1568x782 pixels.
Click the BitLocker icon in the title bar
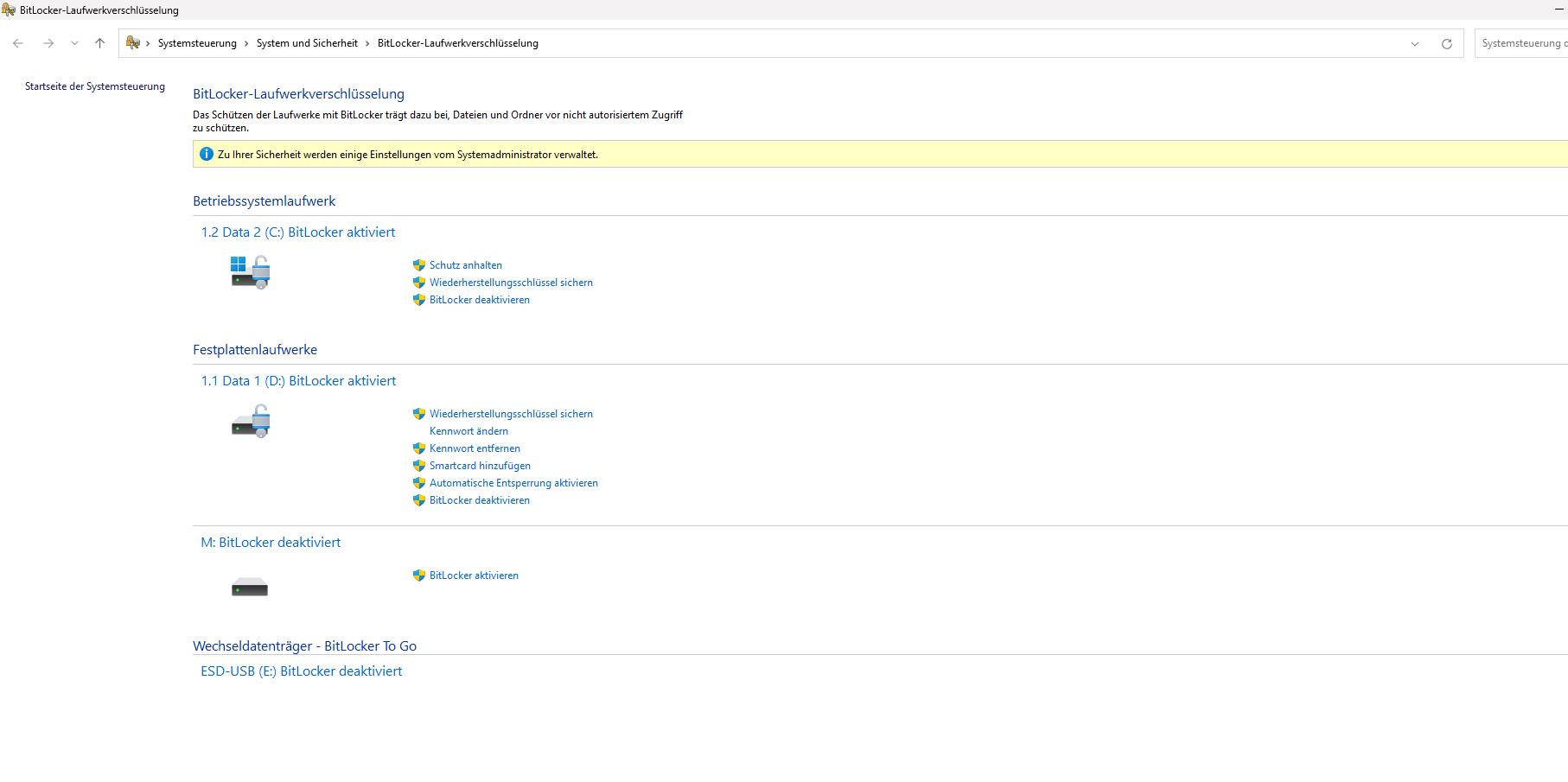point(9,10)
